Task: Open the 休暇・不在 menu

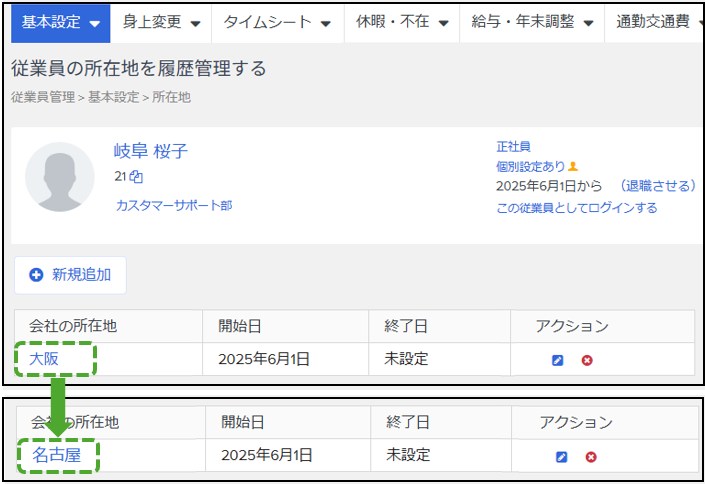Action: point(402,22)
